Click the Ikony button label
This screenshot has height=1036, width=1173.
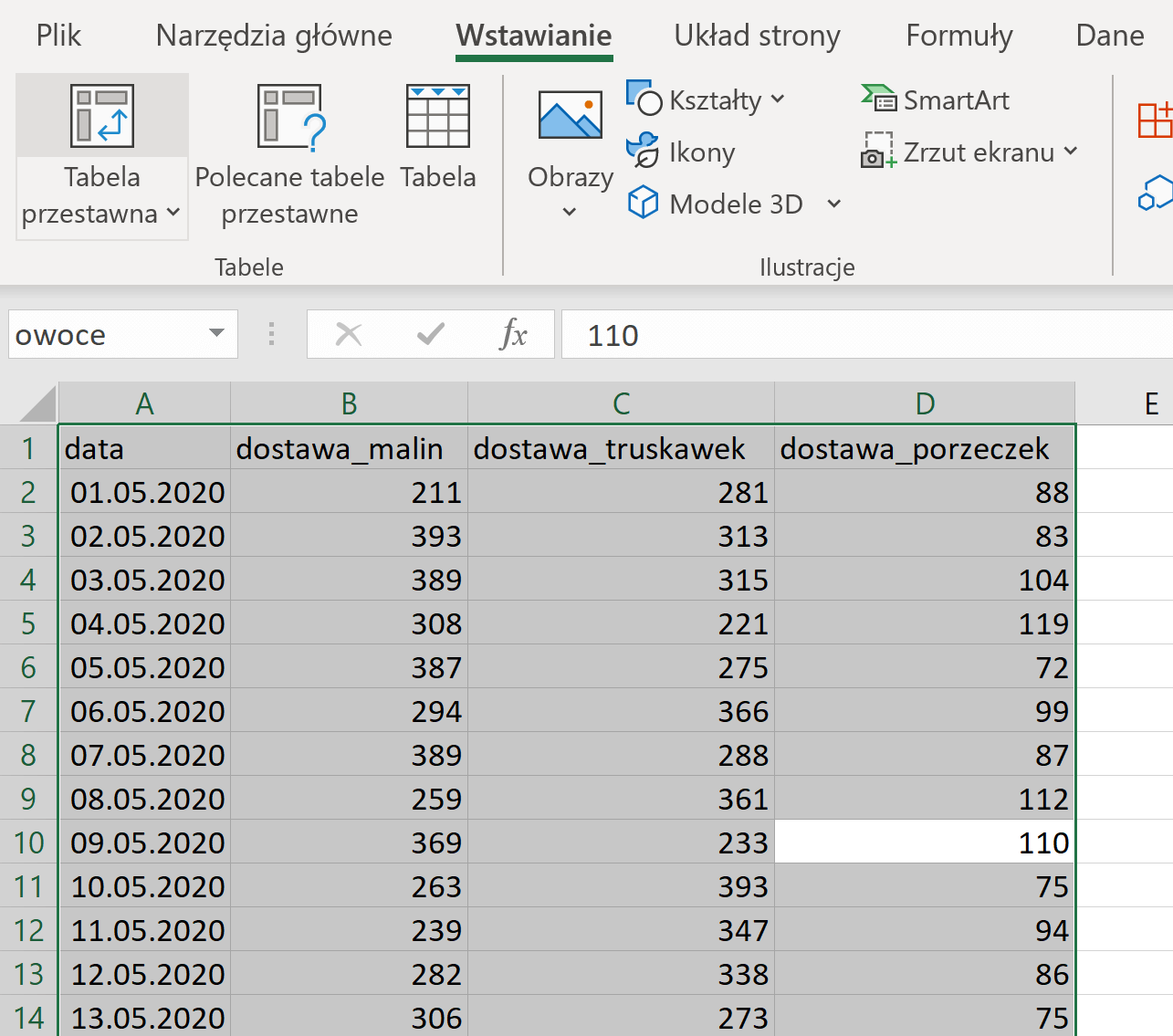[x=702, y=152]
